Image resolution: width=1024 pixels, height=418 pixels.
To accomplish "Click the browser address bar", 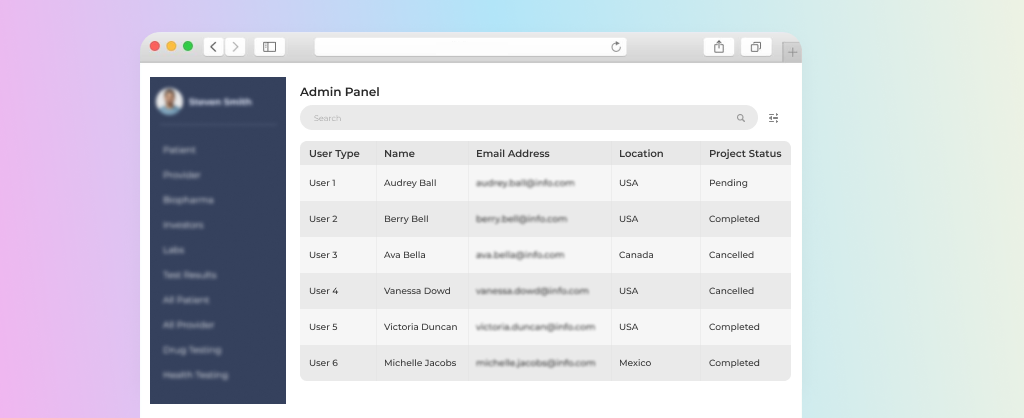I will [470, 47].
